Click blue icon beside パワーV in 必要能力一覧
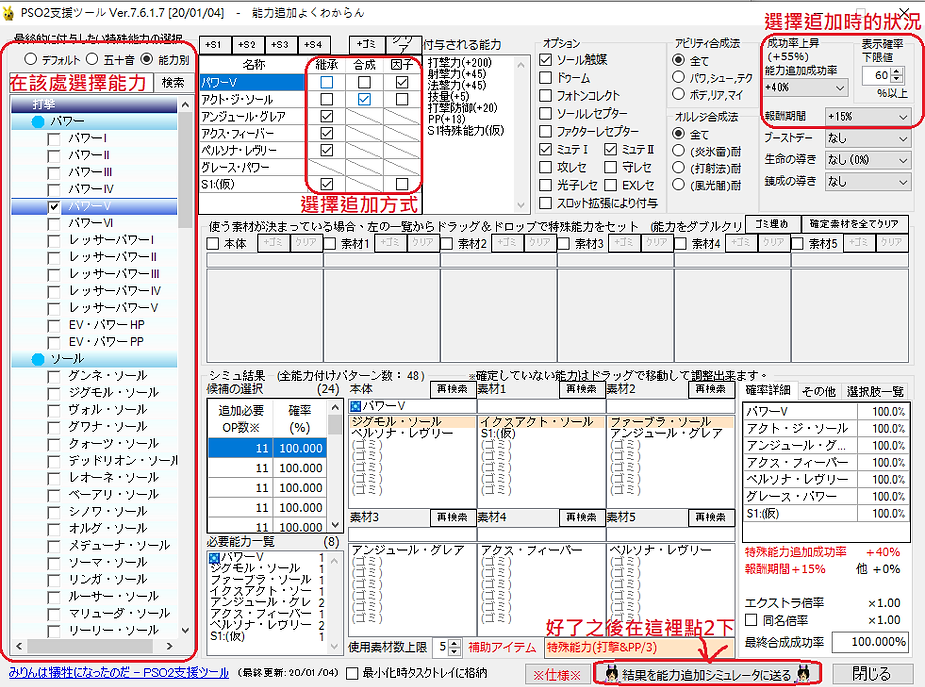925x687 pixels. tap(215, 557)
